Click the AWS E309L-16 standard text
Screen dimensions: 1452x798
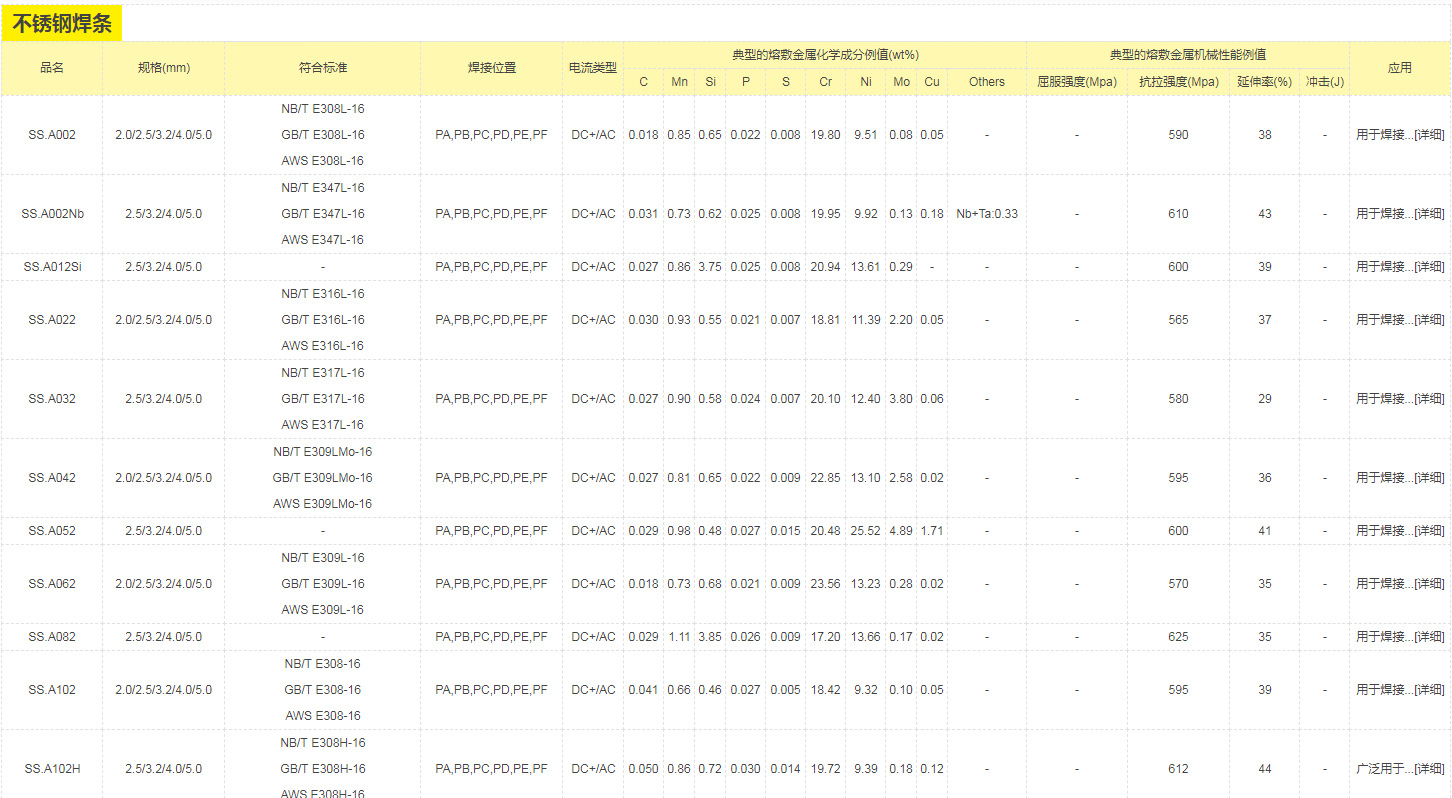point(323,610)
